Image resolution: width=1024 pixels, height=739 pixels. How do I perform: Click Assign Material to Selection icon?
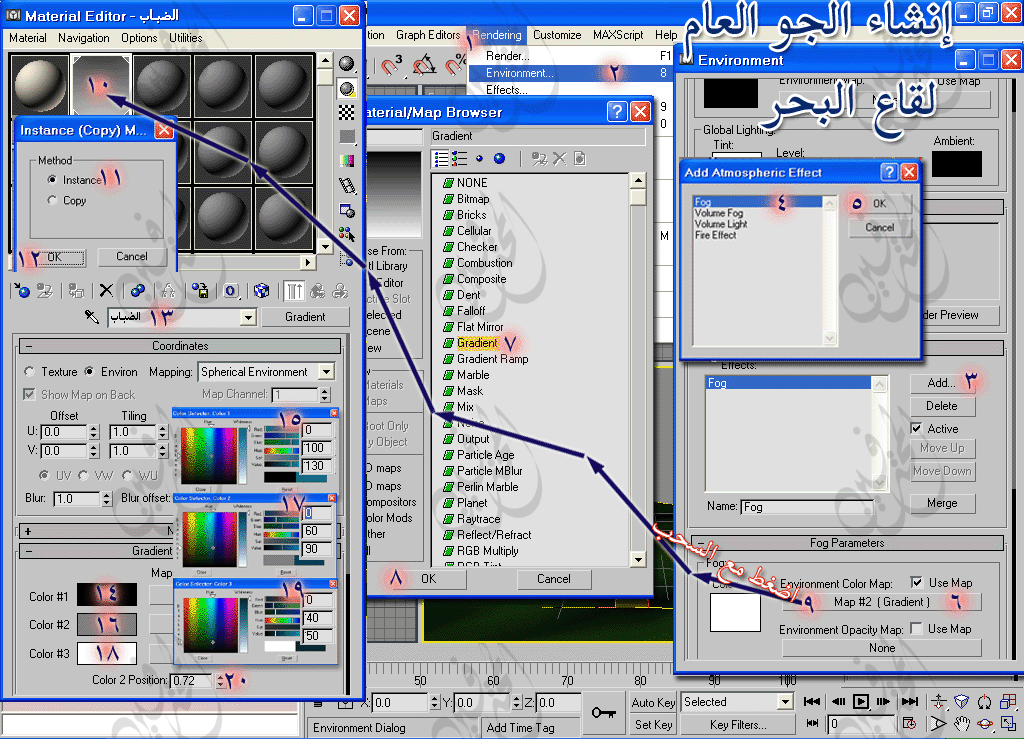[76, 291]
